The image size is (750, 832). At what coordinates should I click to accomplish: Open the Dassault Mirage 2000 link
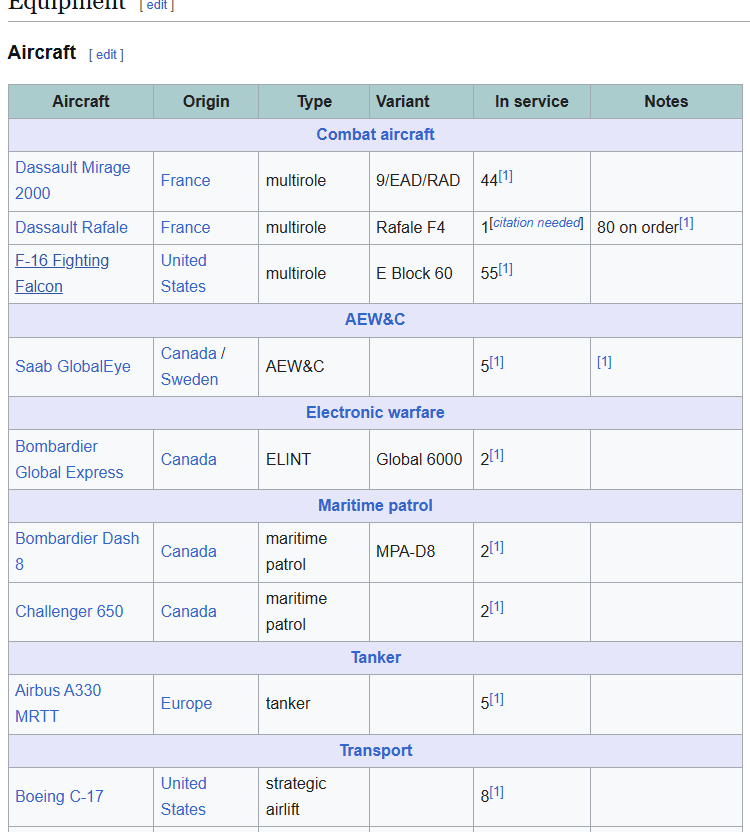click(x=73, y=180)
